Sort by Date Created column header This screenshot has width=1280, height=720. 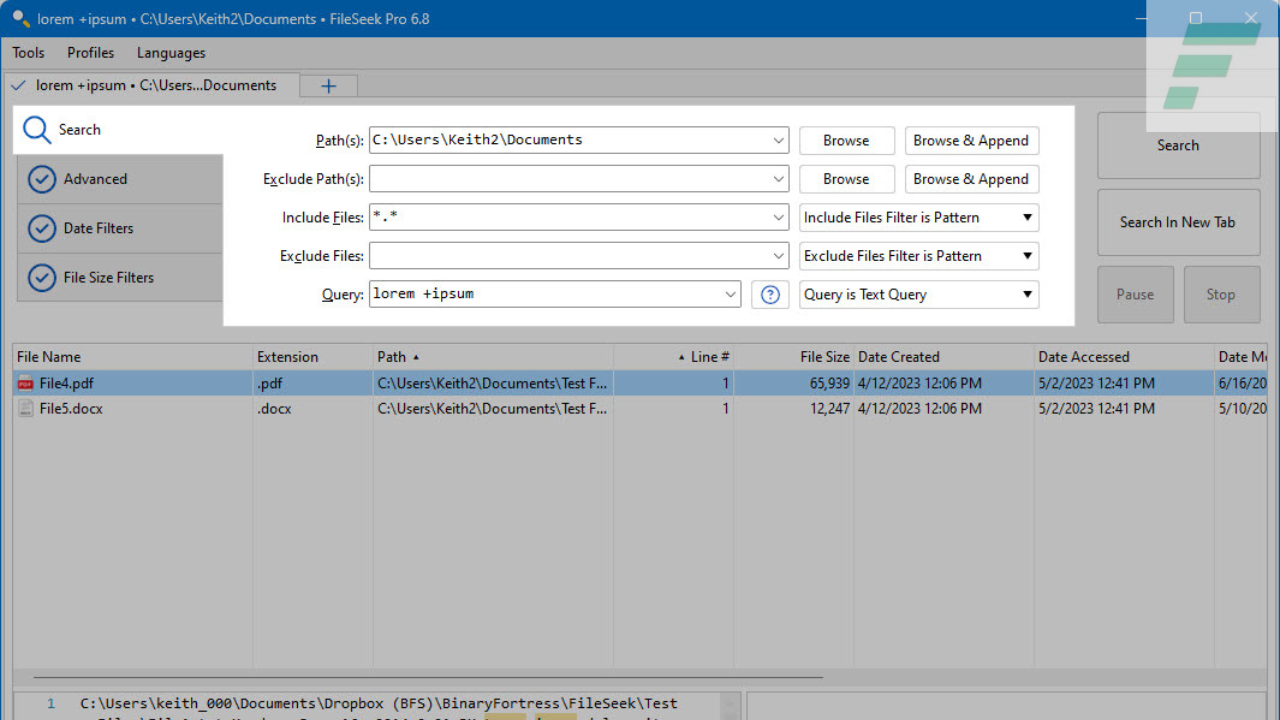944,357
